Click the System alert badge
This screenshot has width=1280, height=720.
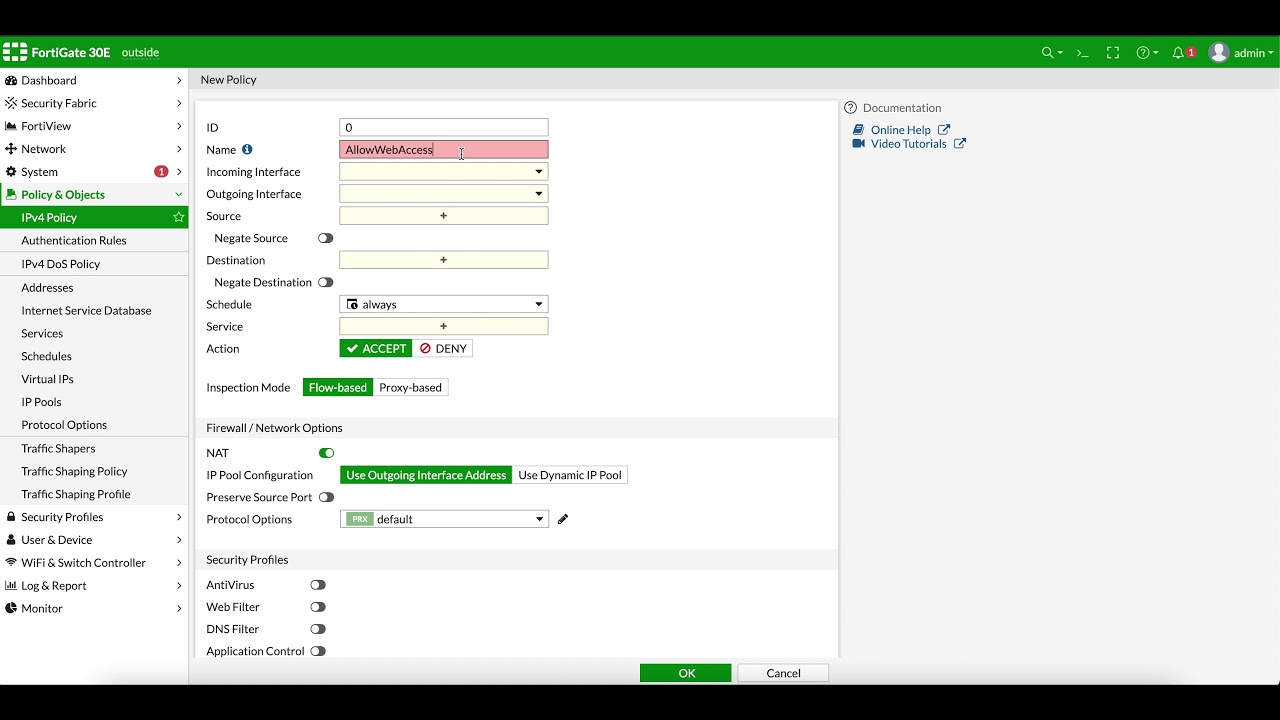(161, 172)
